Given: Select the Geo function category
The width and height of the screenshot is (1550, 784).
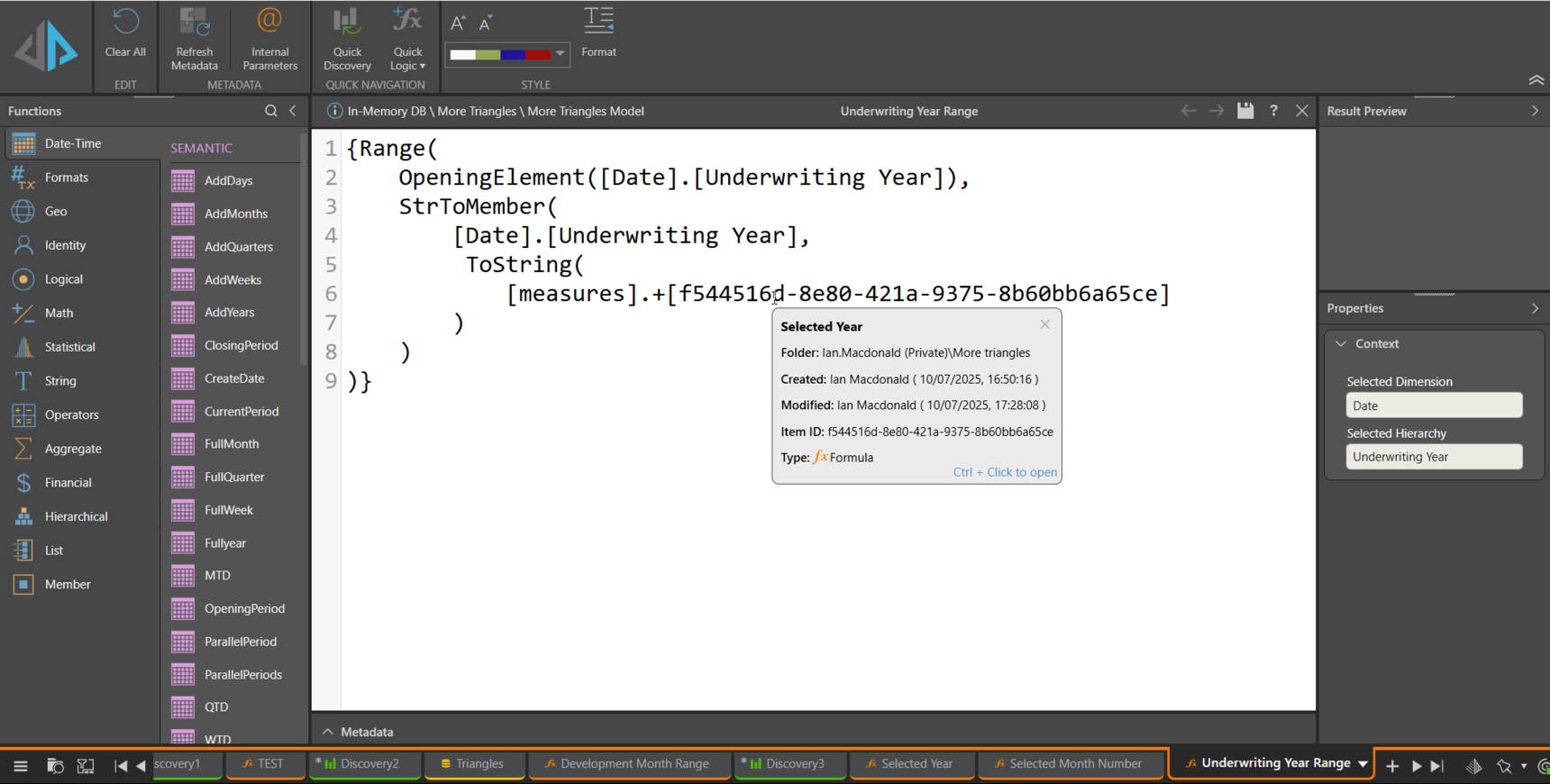Looking at the screenshot, I should [81, 211].
